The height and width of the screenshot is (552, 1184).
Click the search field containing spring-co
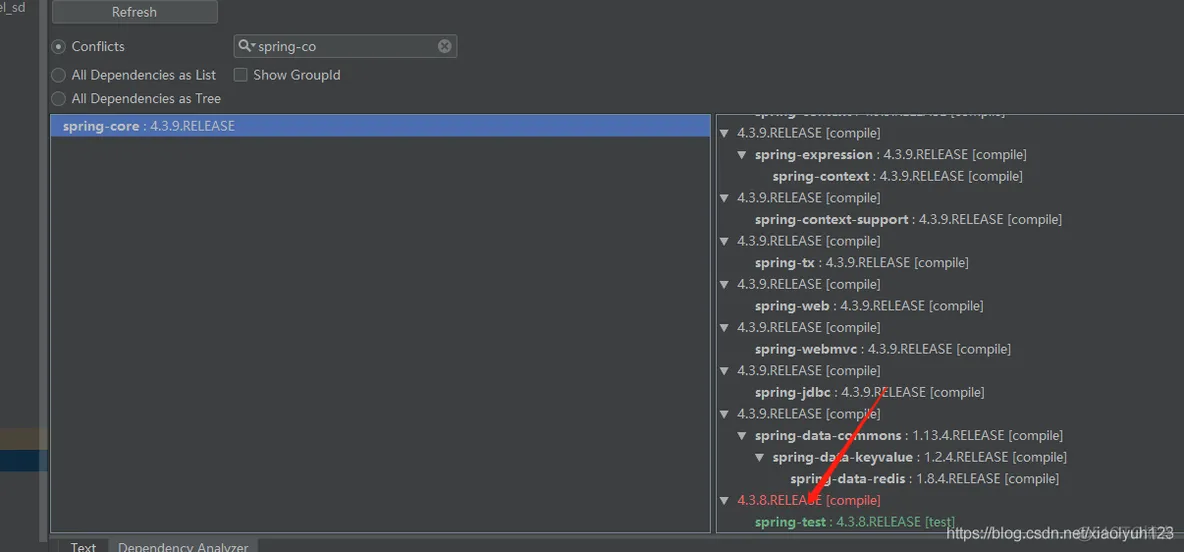pos(345,46)
